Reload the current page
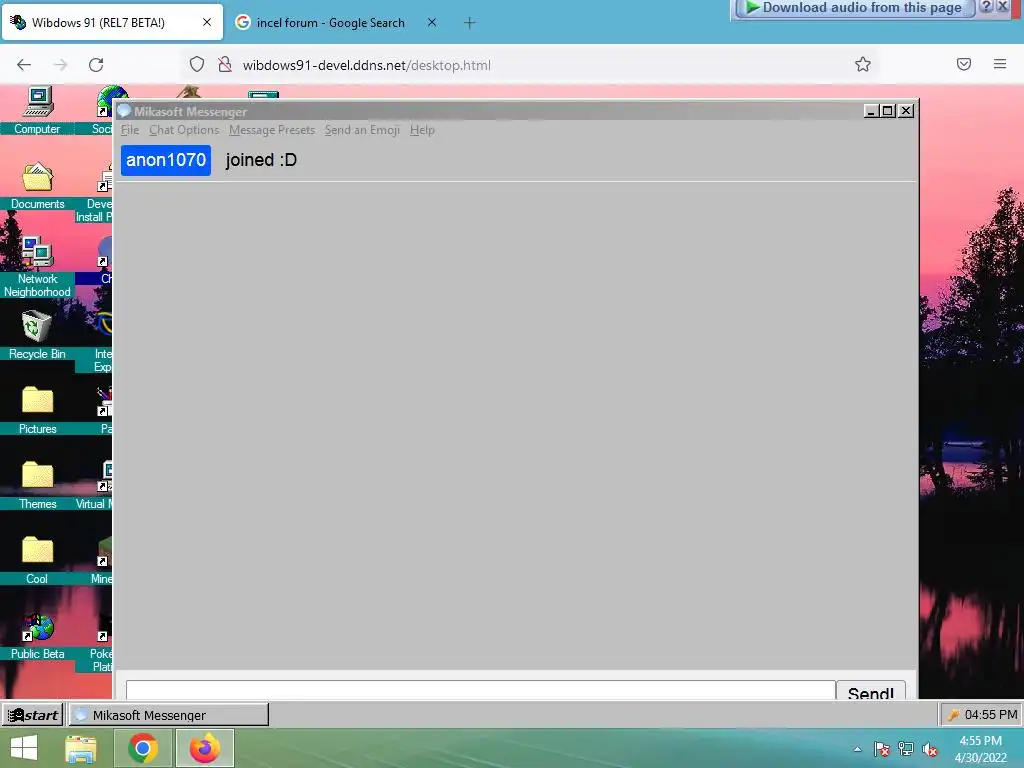 point(96,64)
